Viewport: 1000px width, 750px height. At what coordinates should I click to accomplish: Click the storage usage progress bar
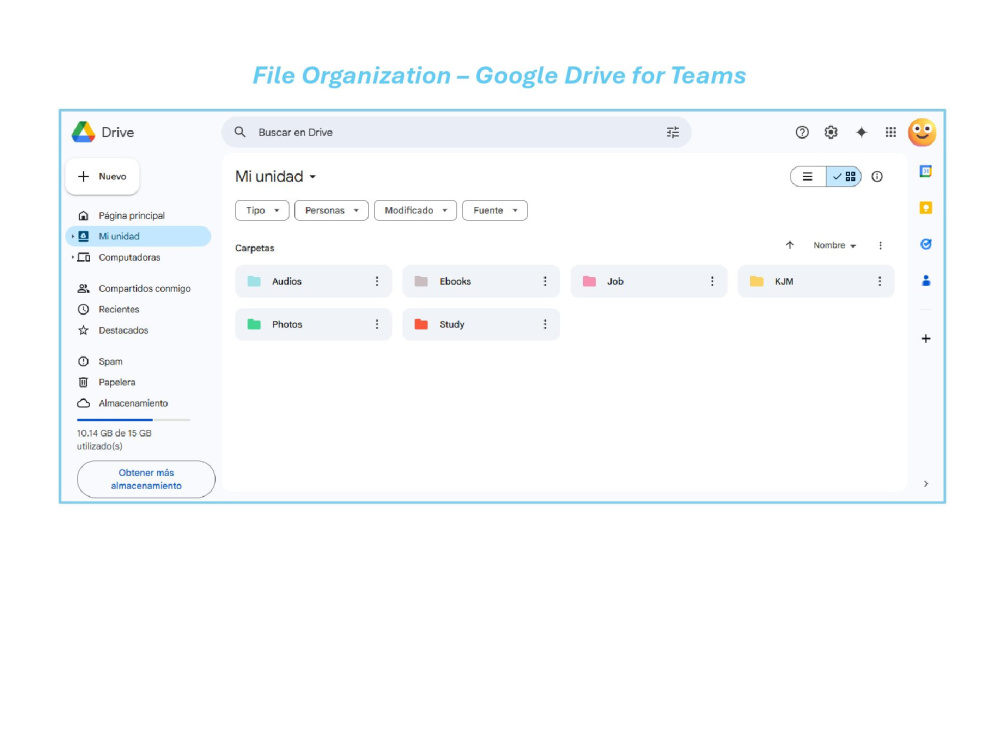point(133,420)
